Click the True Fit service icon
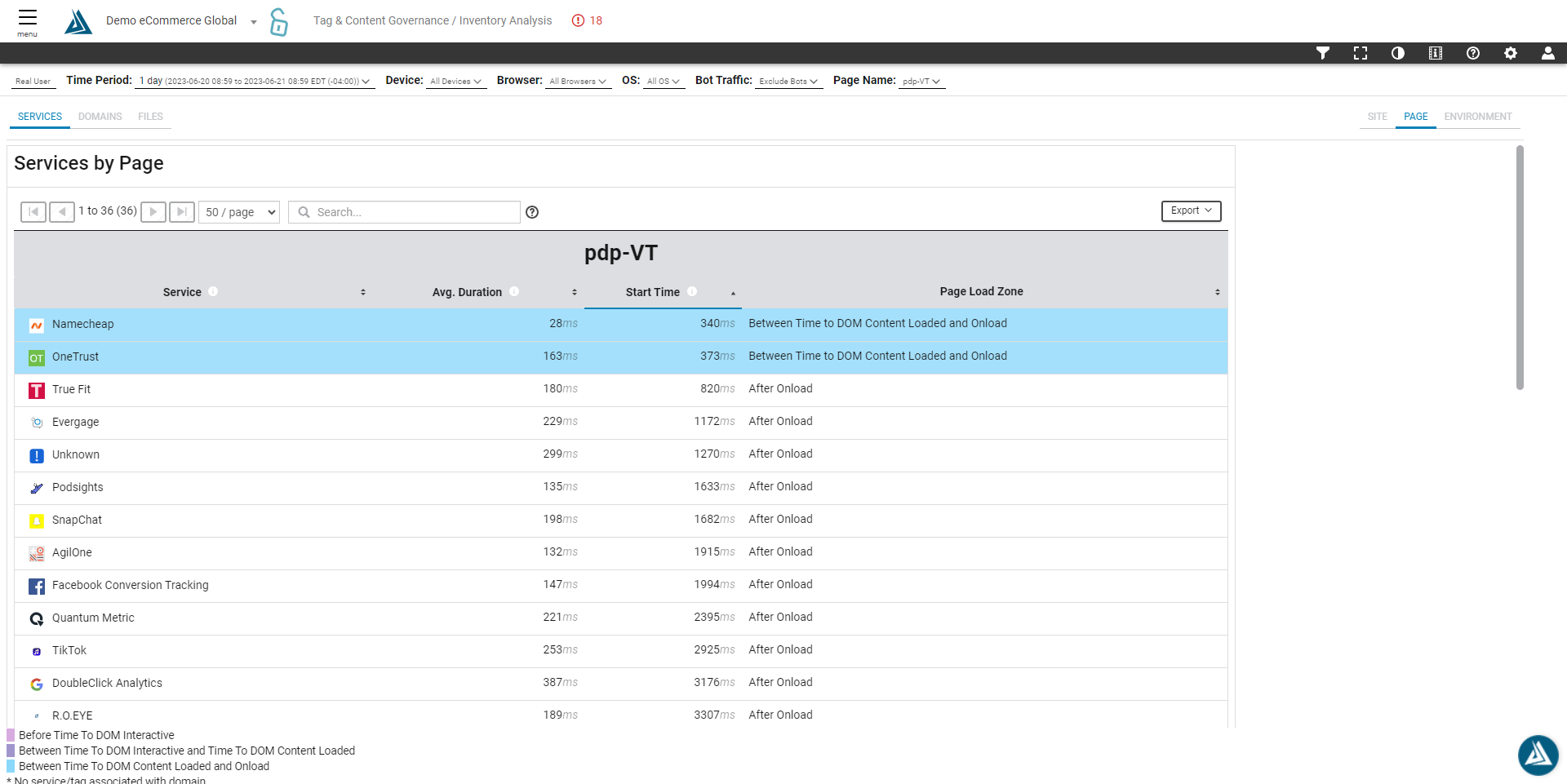Image resolution: width=1567 pixels, height=784 pixels. tap(37, 391)
